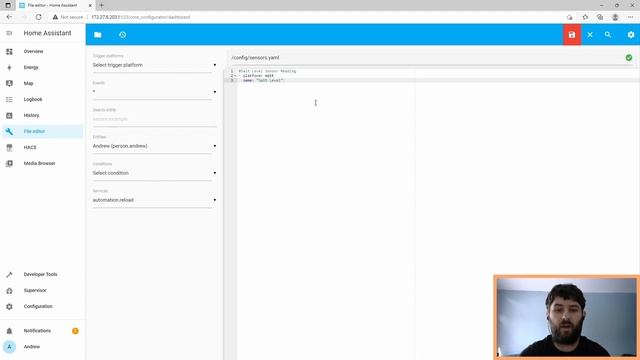Click the Developer Tools hammer icon
Screen dimensions: 640x360
[x=9, y=274]
